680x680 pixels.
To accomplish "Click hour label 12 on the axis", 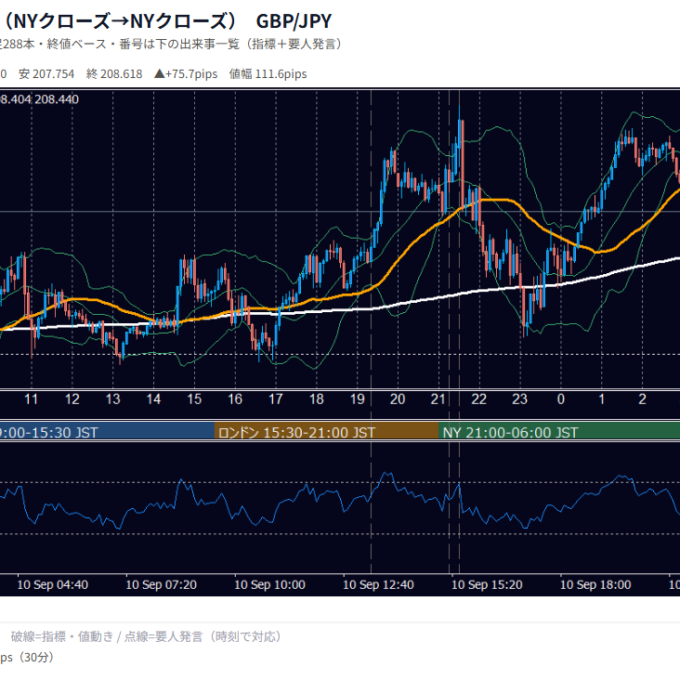I will (x=72, y=399).
